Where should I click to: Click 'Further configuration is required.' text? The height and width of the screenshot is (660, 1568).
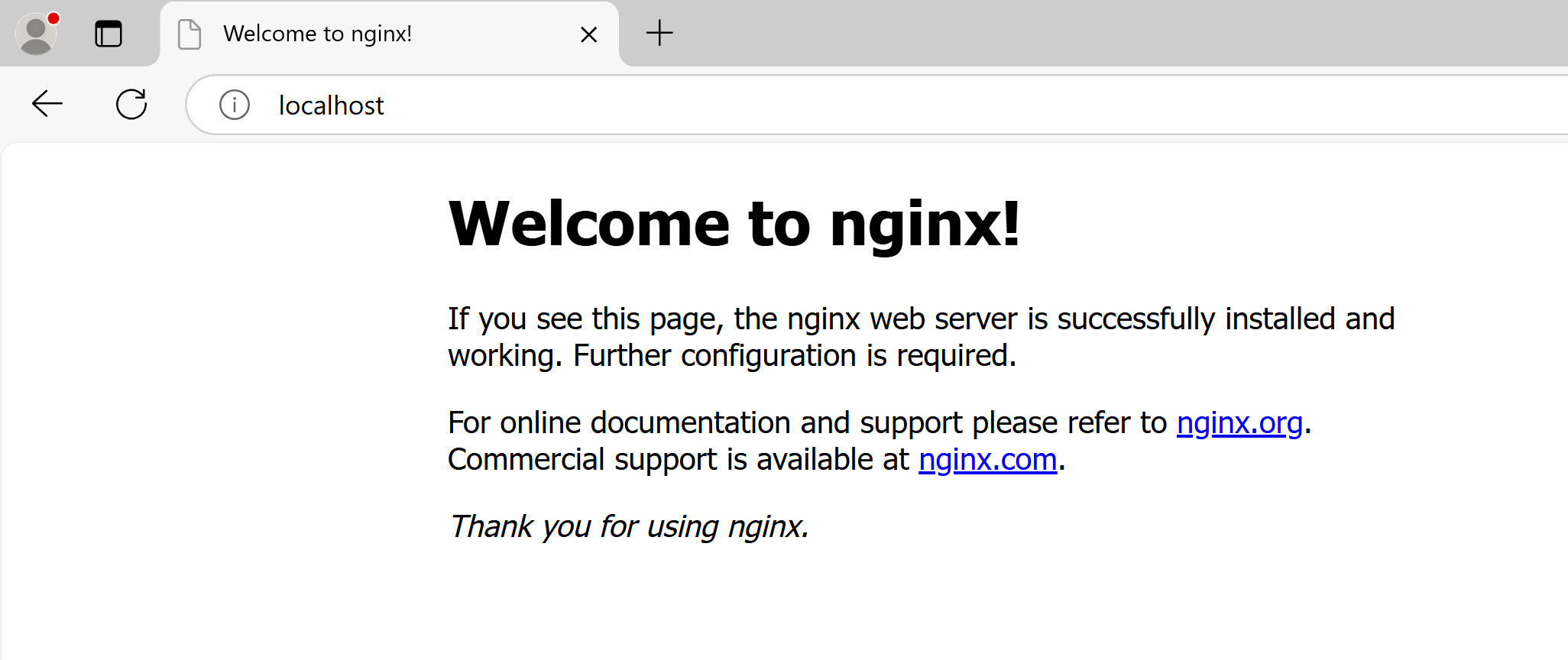pos(795,355)
